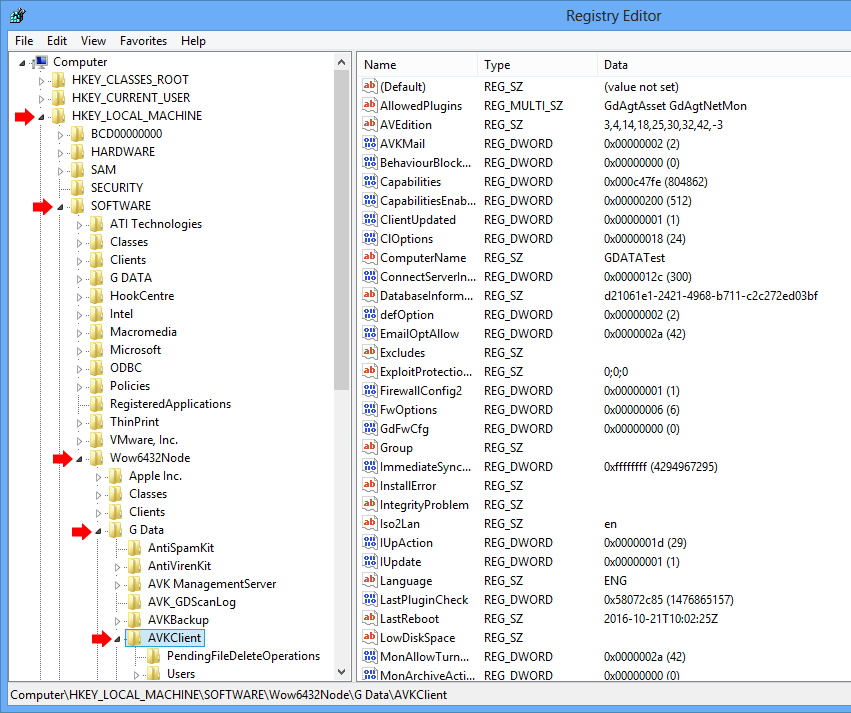The width and height of the screenshot is (851, 713).
Task: Click the Excludes string value icon
Action: tap(370, 352)
